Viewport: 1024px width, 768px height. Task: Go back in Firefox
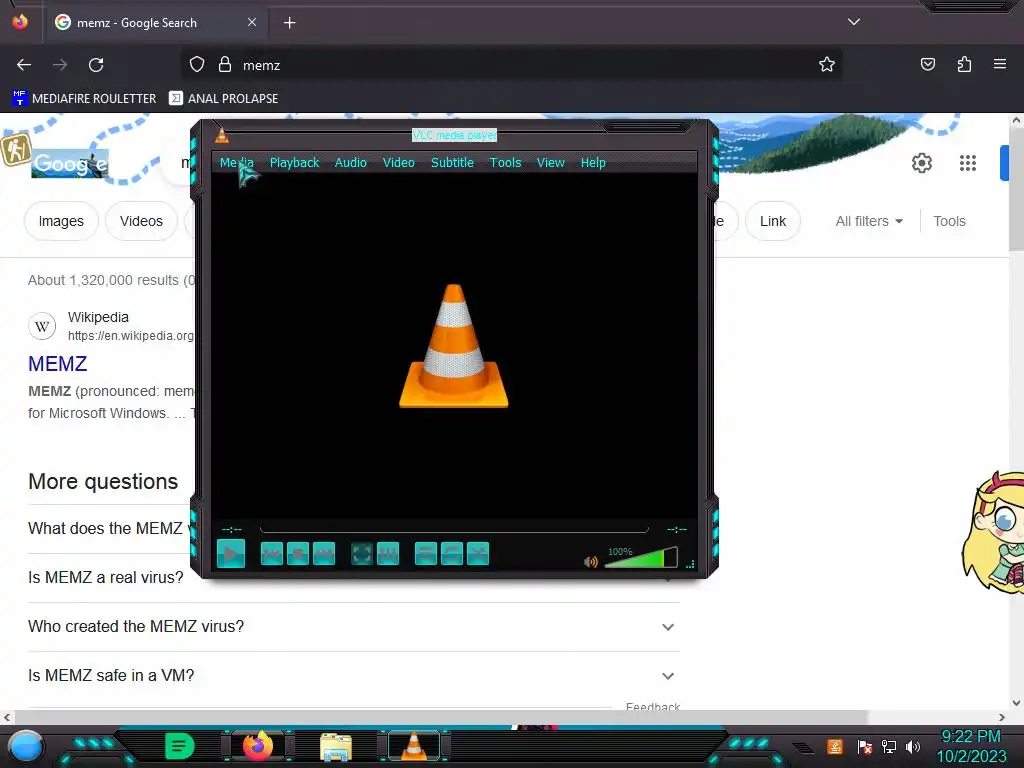[24, 65]
